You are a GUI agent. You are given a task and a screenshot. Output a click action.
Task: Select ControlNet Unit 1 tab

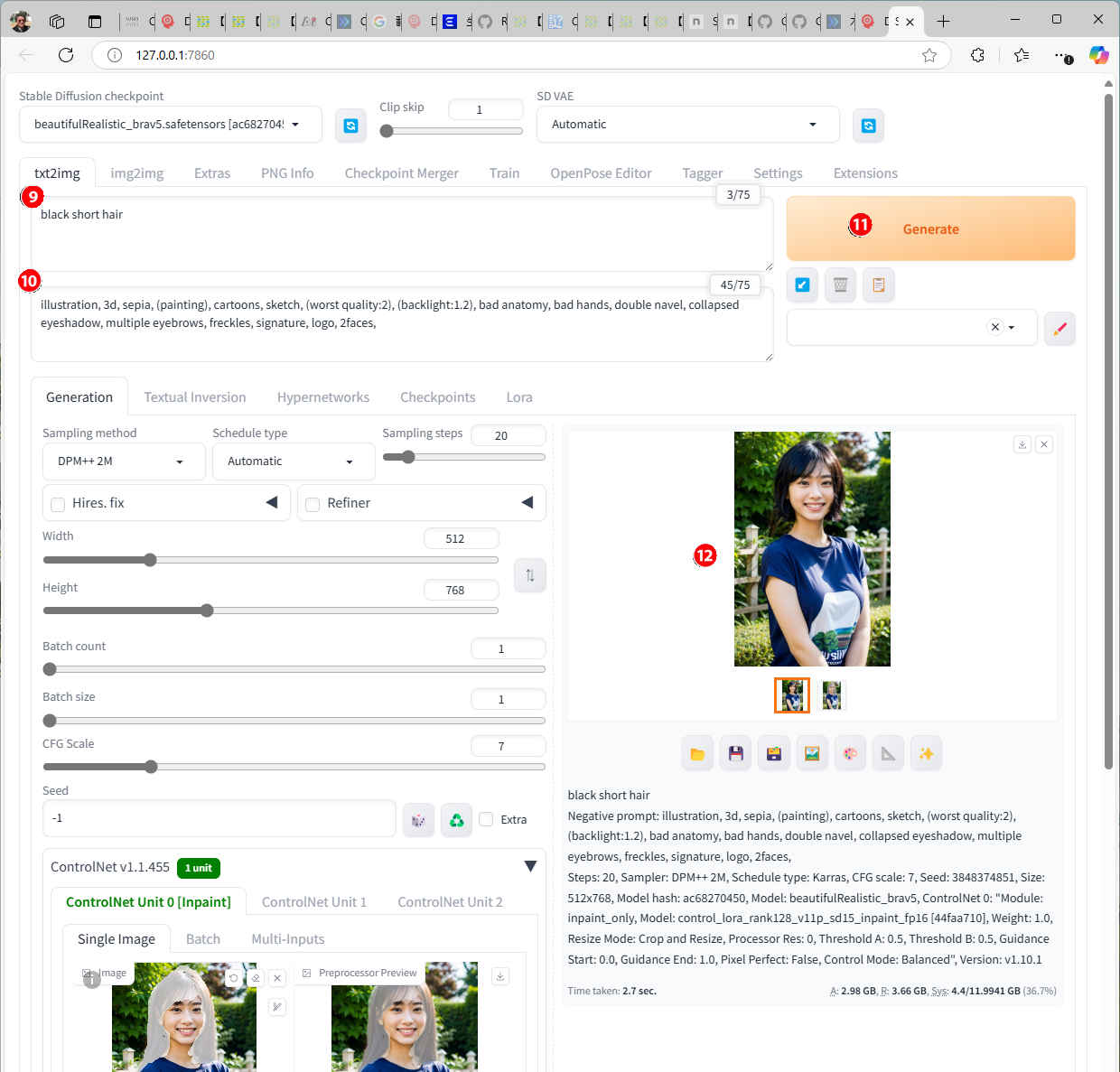(313, 902)
